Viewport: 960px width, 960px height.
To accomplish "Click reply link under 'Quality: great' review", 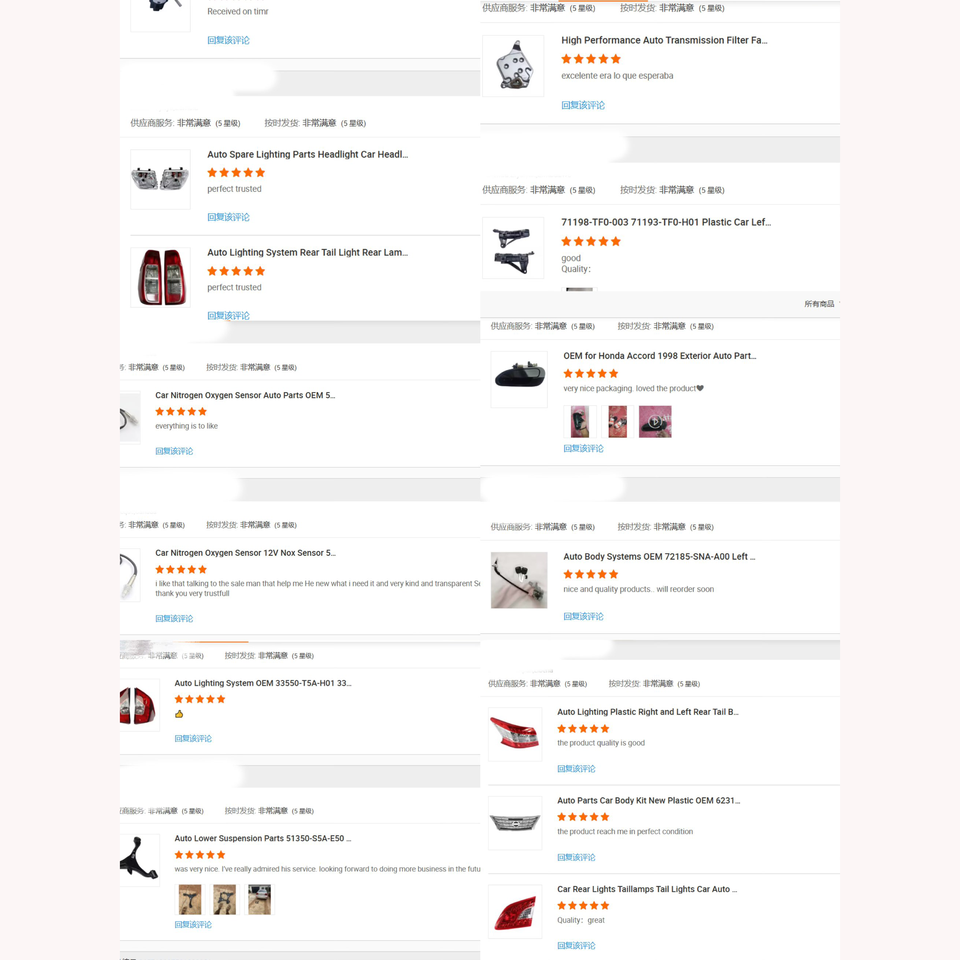I will (x=576, y=945).
